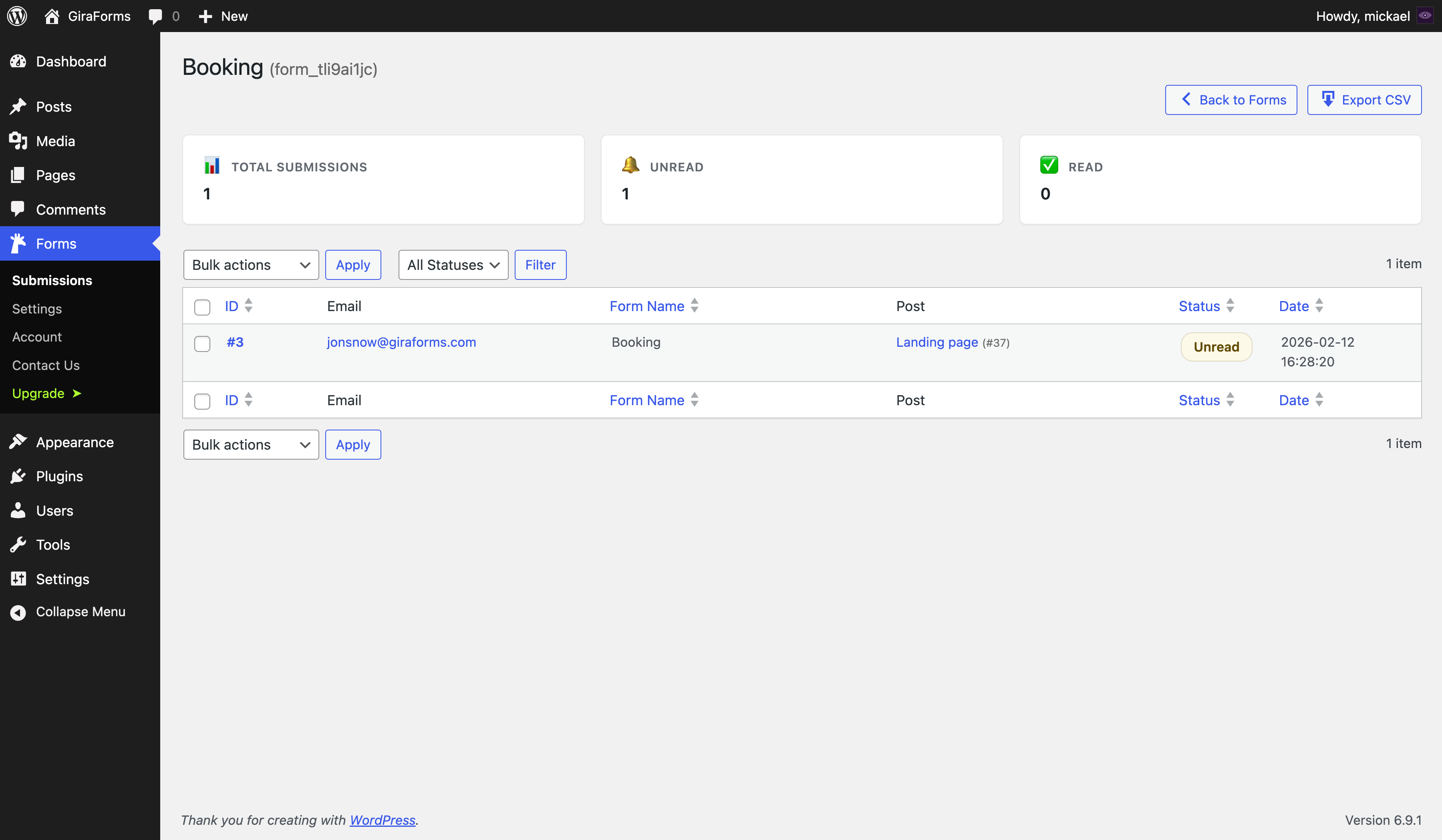
Task: Click the user avatar next to Howdy, mickael
Action: pyautogui.click(x=1426, y=16)
